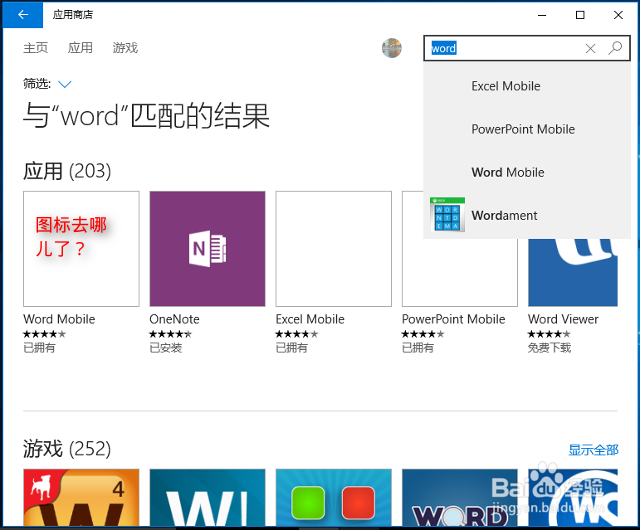
Task: Close the 应用商店 window
Action: pos(618,15)
